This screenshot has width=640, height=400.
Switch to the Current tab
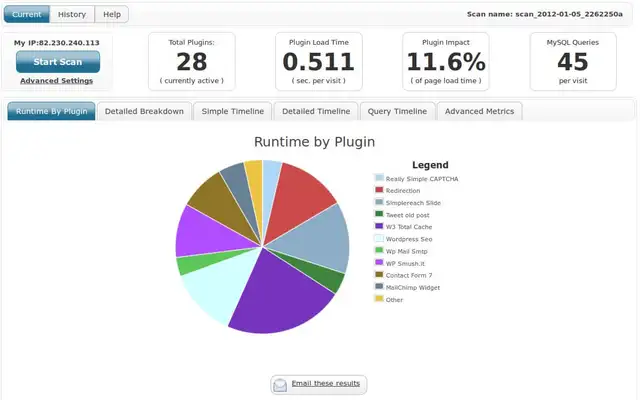pyautogui.click(x=27, y=14)
